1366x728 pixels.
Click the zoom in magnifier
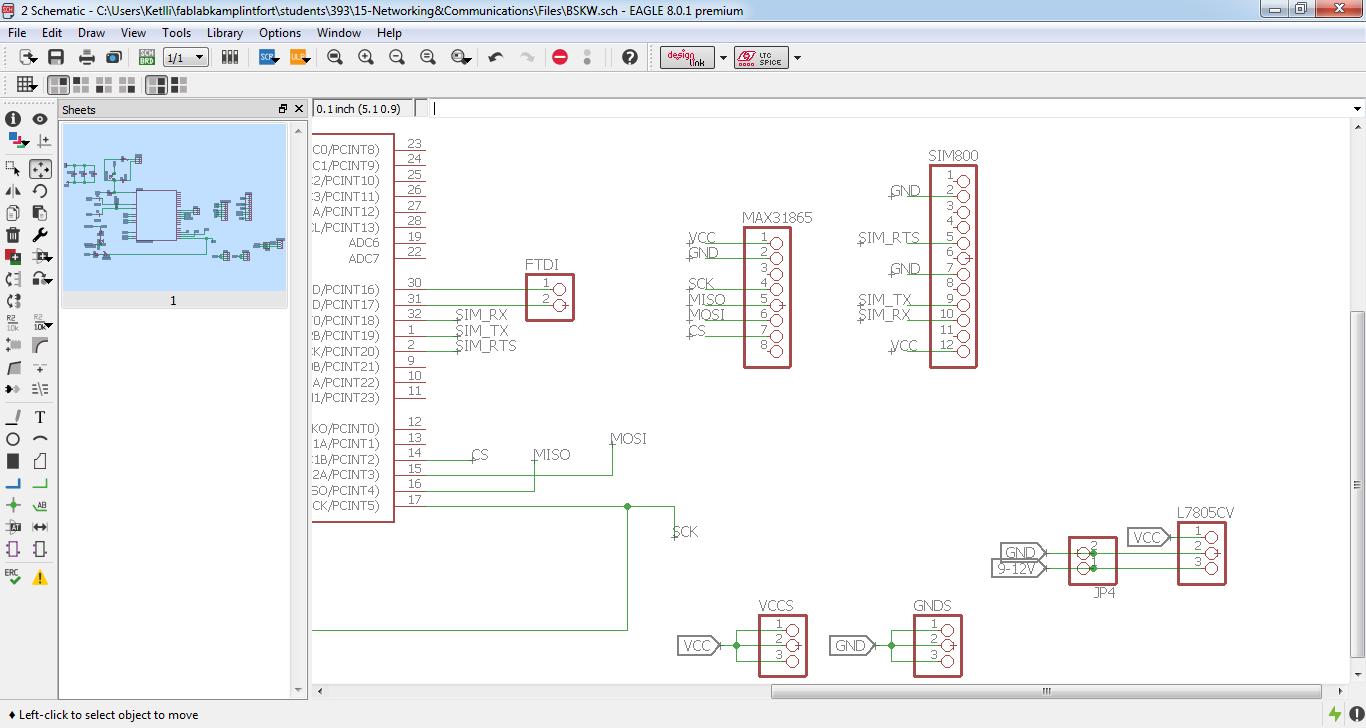366,57
